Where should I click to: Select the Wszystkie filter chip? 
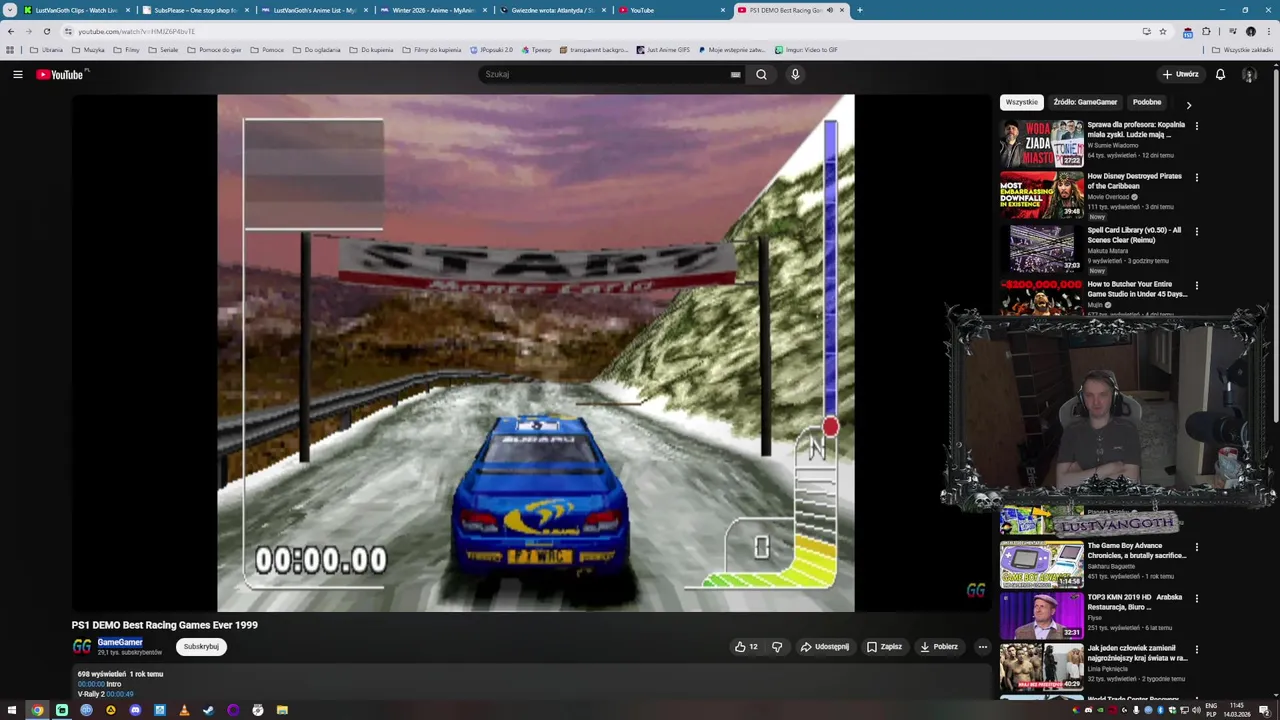(1022, 102)
